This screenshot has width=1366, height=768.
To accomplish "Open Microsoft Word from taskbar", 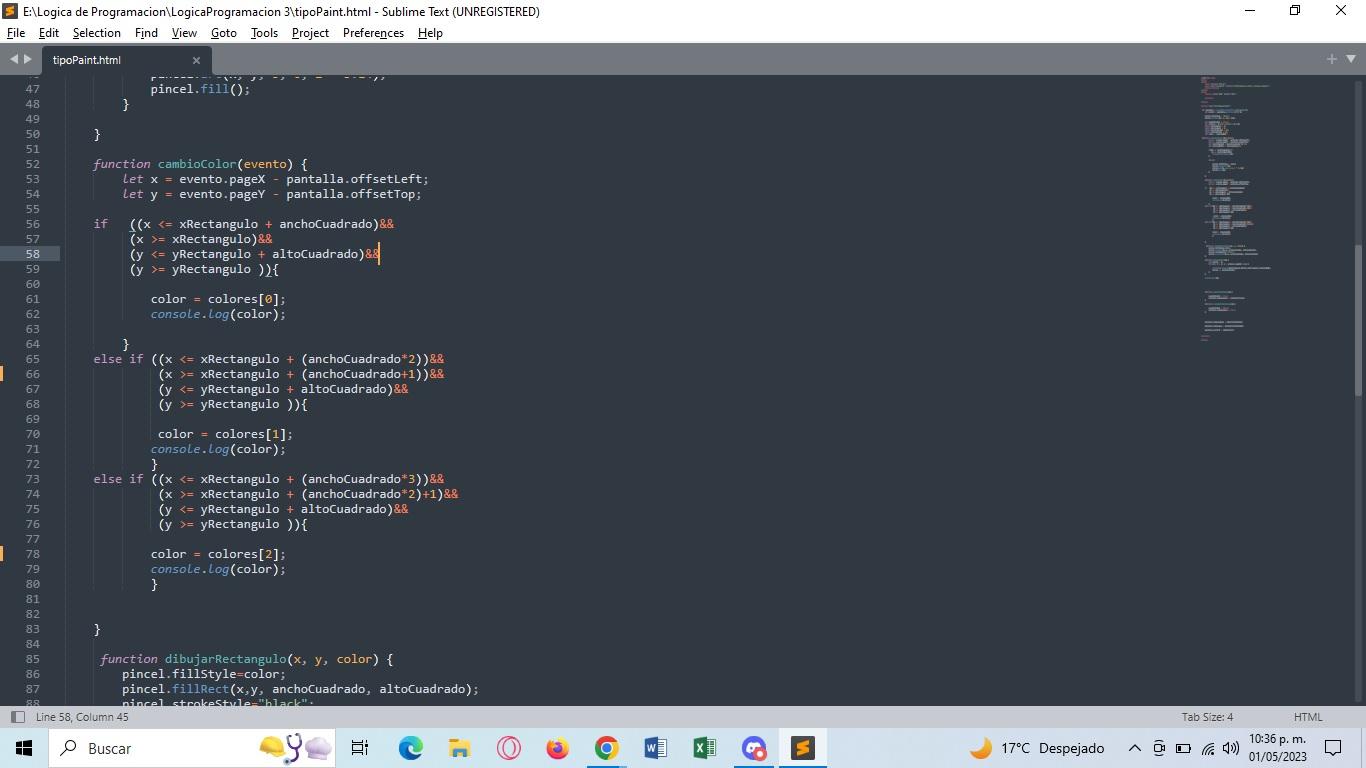I will 655,748.
